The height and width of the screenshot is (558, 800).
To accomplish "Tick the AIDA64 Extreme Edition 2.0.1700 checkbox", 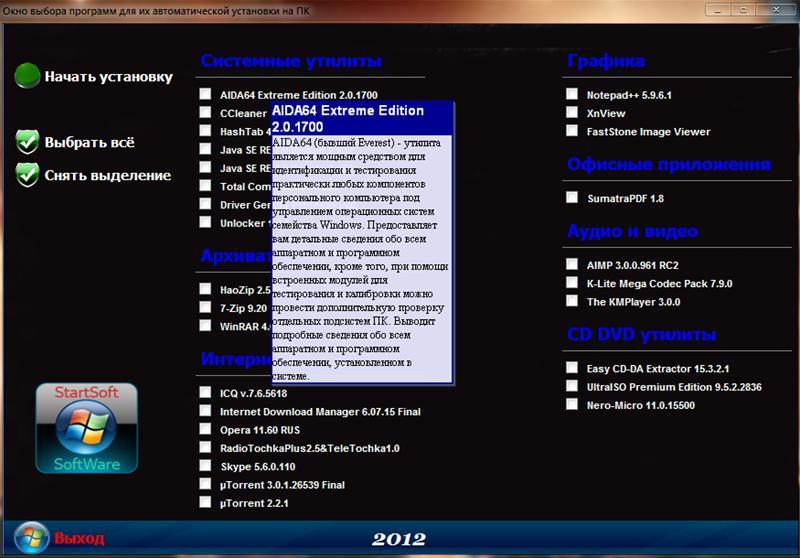I will pos(205,94).
